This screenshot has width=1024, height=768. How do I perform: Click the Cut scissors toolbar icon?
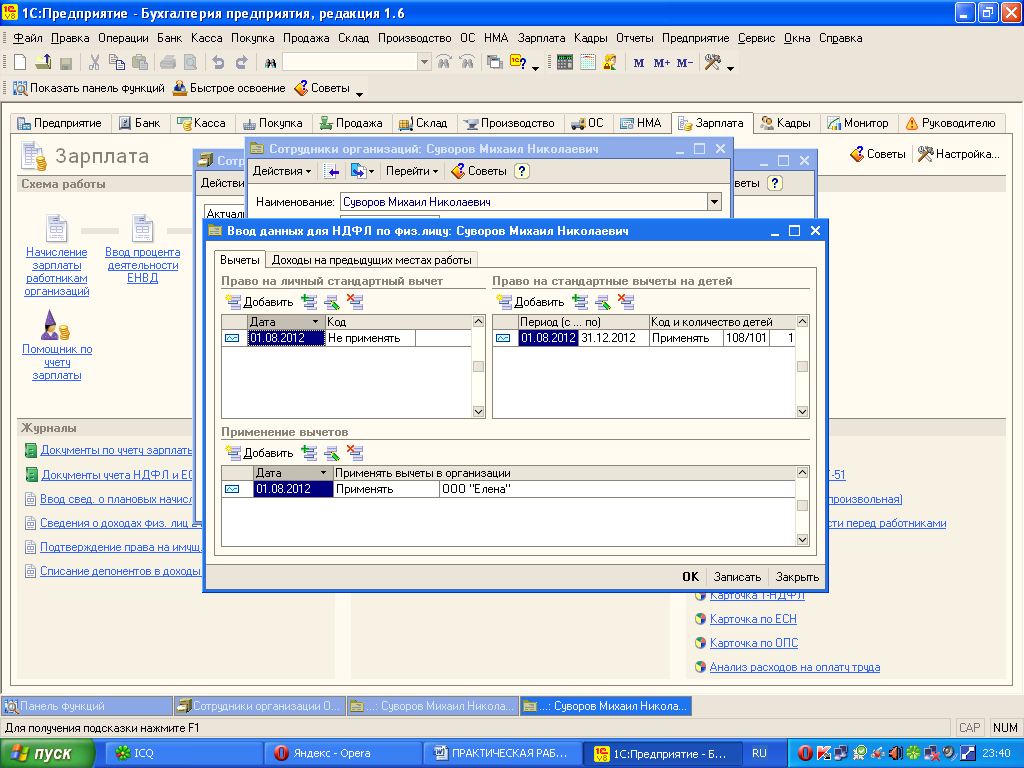pyautogui.click(x=94, y=63)
